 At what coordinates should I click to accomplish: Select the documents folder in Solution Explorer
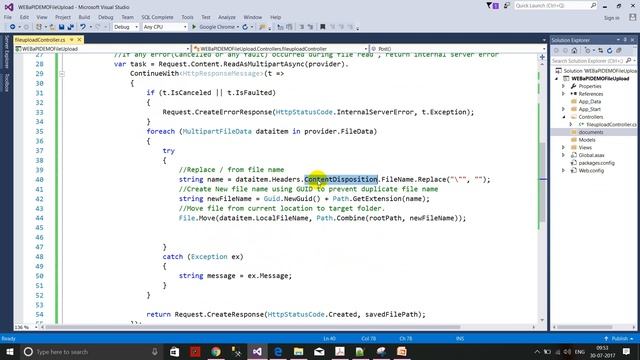[591, 132]
